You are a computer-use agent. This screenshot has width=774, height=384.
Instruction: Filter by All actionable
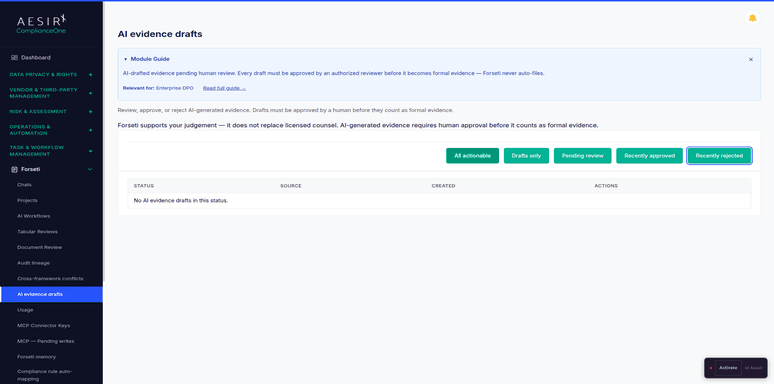472,156
